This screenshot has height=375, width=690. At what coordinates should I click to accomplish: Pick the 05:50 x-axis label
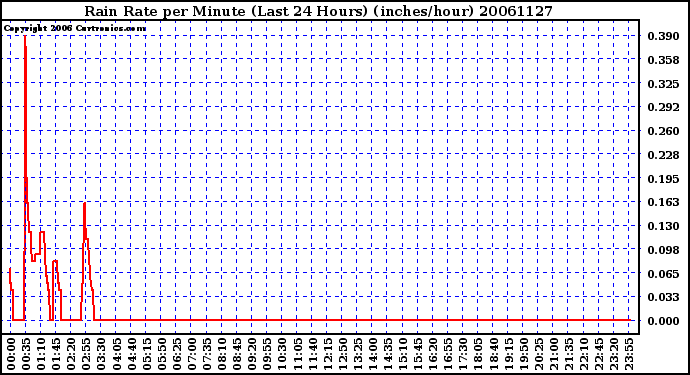click(x=161, y=354)
